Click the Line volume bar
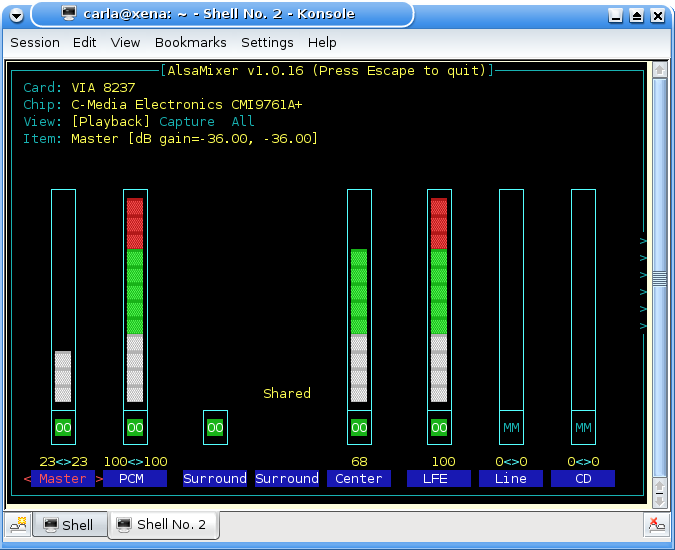 click(x=511, y=300)
